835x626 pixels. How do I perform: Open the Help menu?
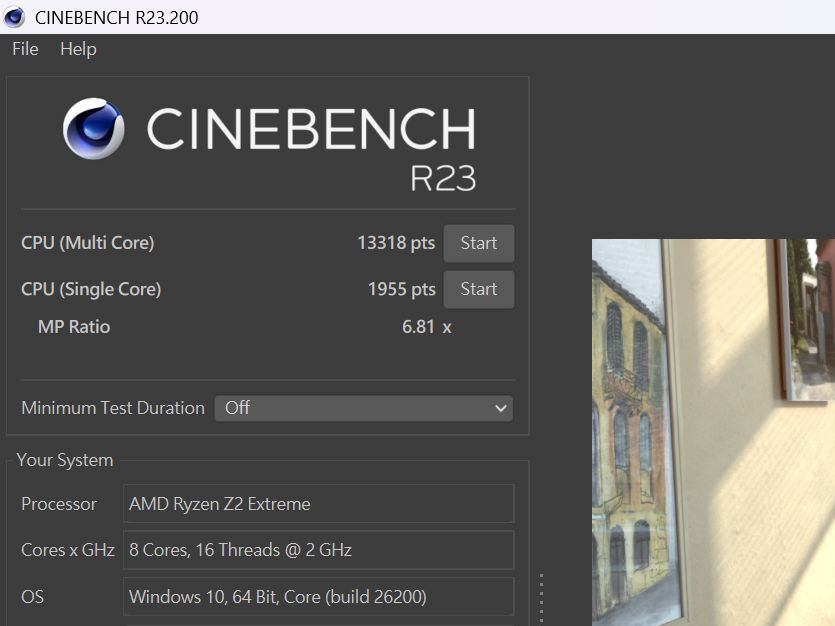(x=78, y=49)
